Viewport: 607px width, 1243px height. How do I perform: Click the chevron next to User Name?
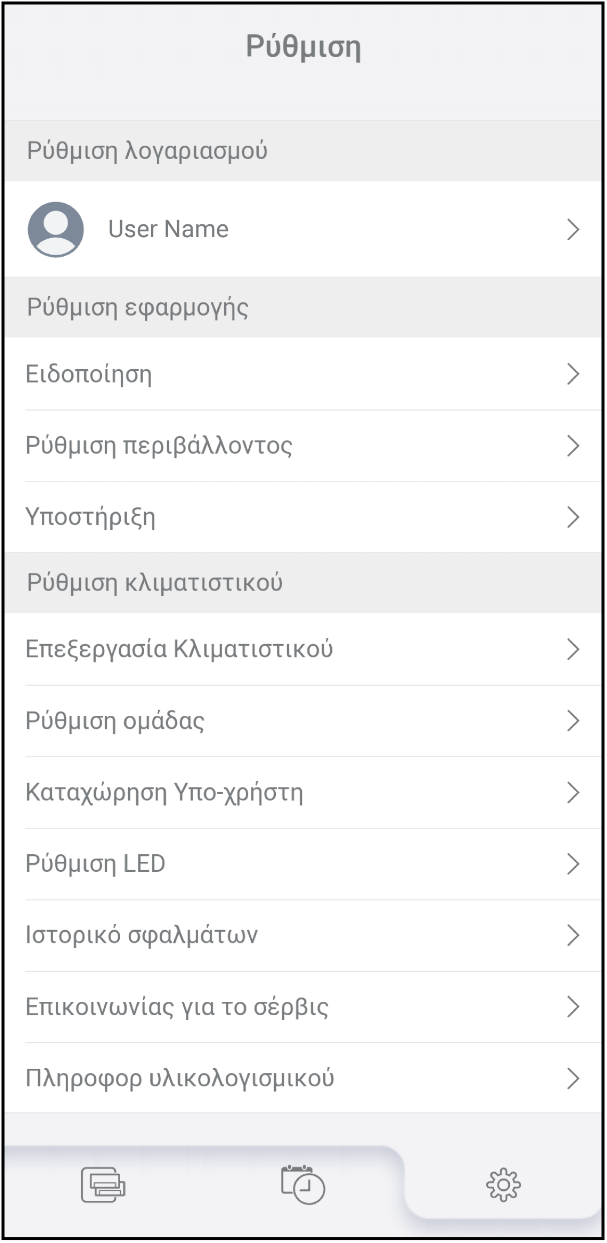573,229
